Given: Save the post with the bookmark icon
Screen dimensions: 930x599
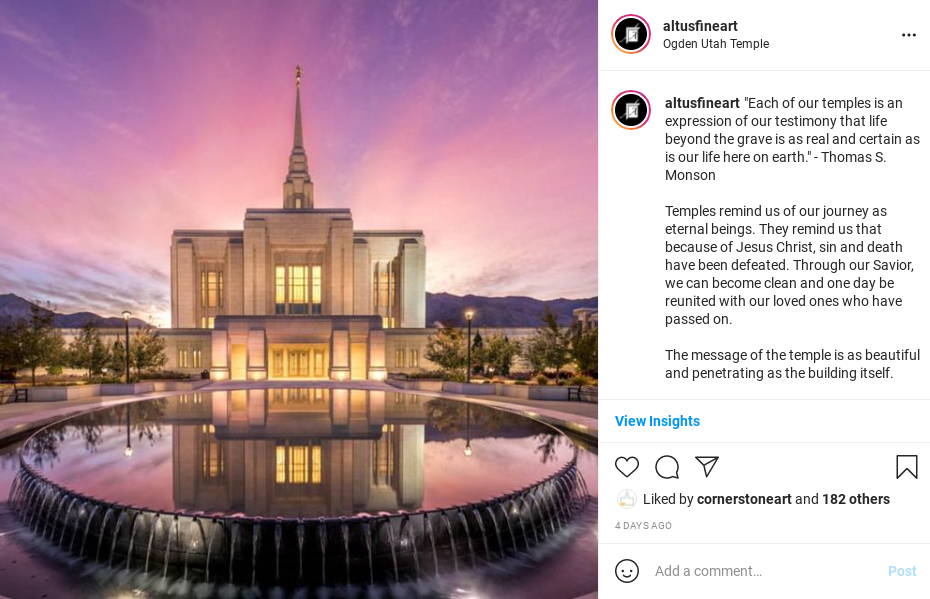Looking at the screenshot, I should [x=906, y=467].
